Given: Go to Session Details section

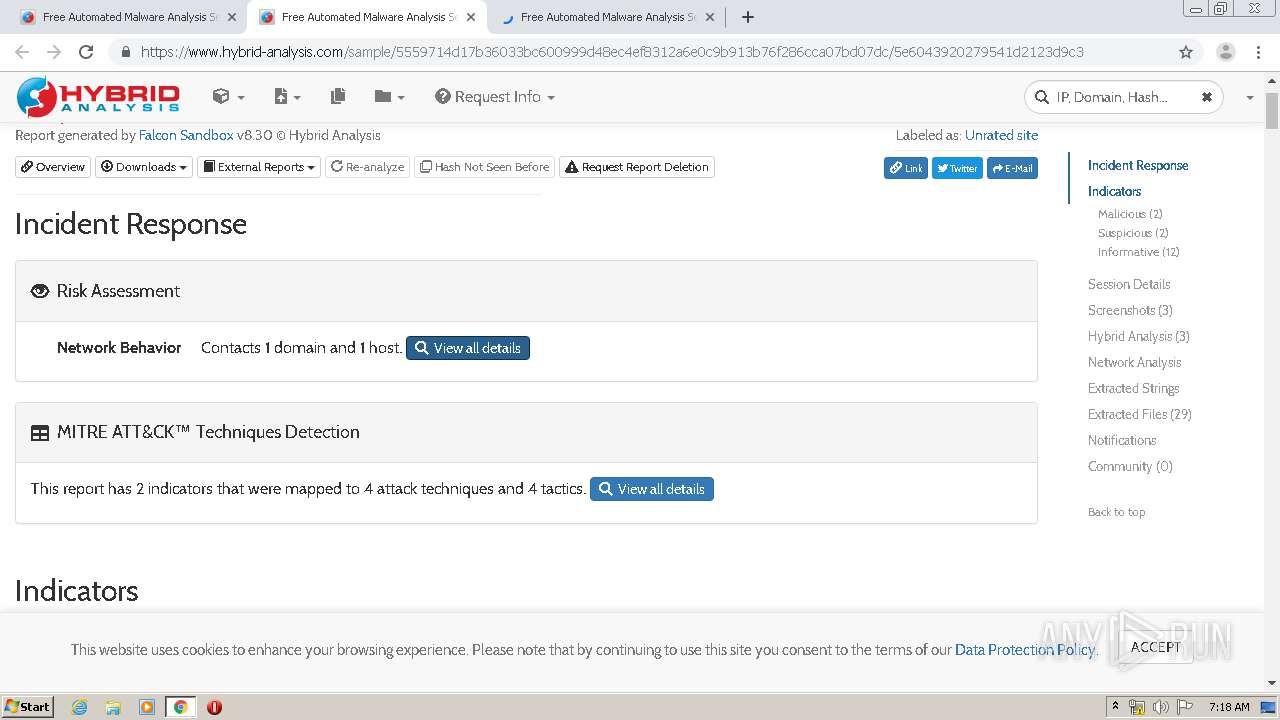Looking at the screenshot, I should click(1129, 284).
